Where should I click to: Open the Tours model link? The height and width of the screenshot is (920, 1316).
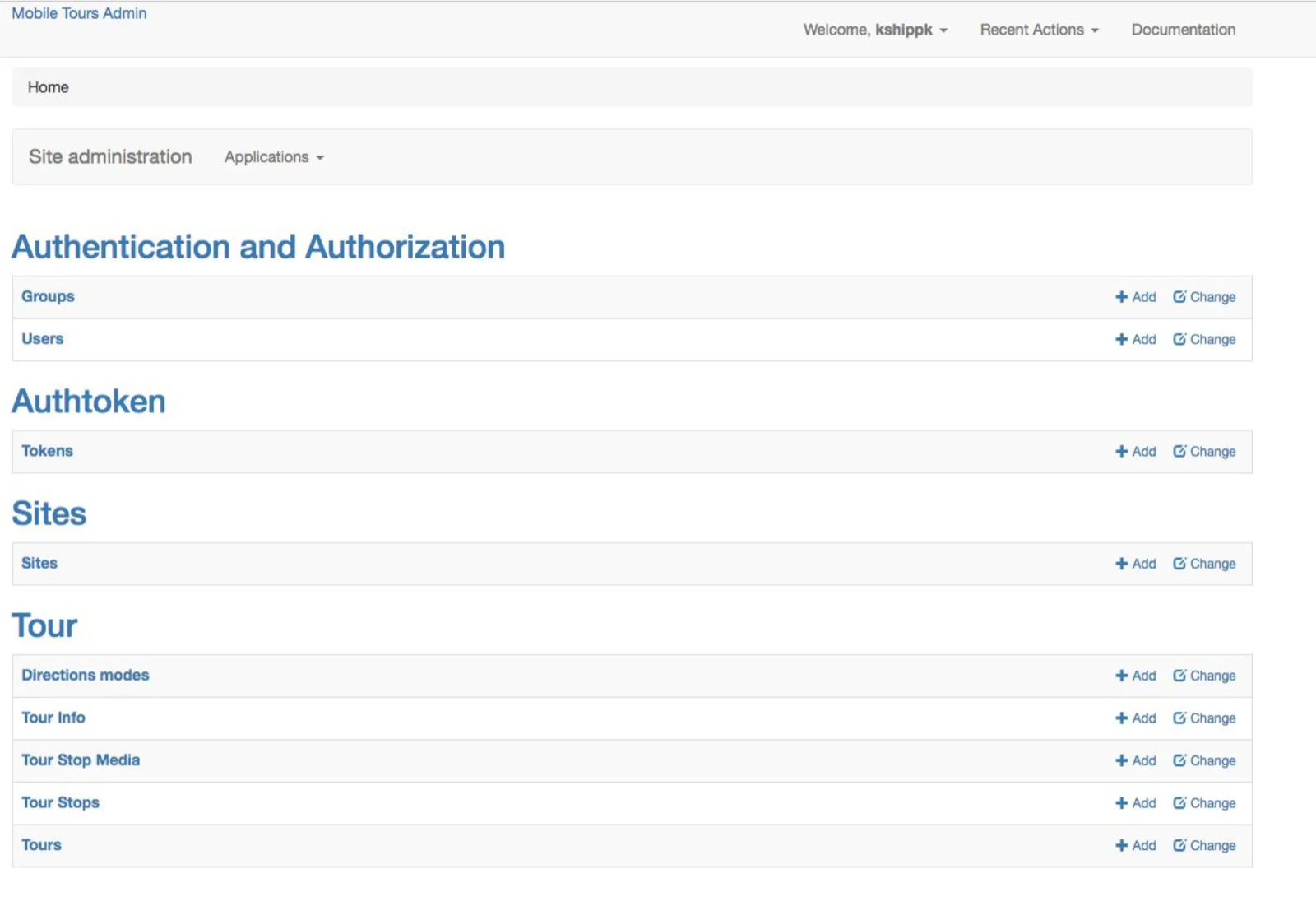[x=41, y=845]
